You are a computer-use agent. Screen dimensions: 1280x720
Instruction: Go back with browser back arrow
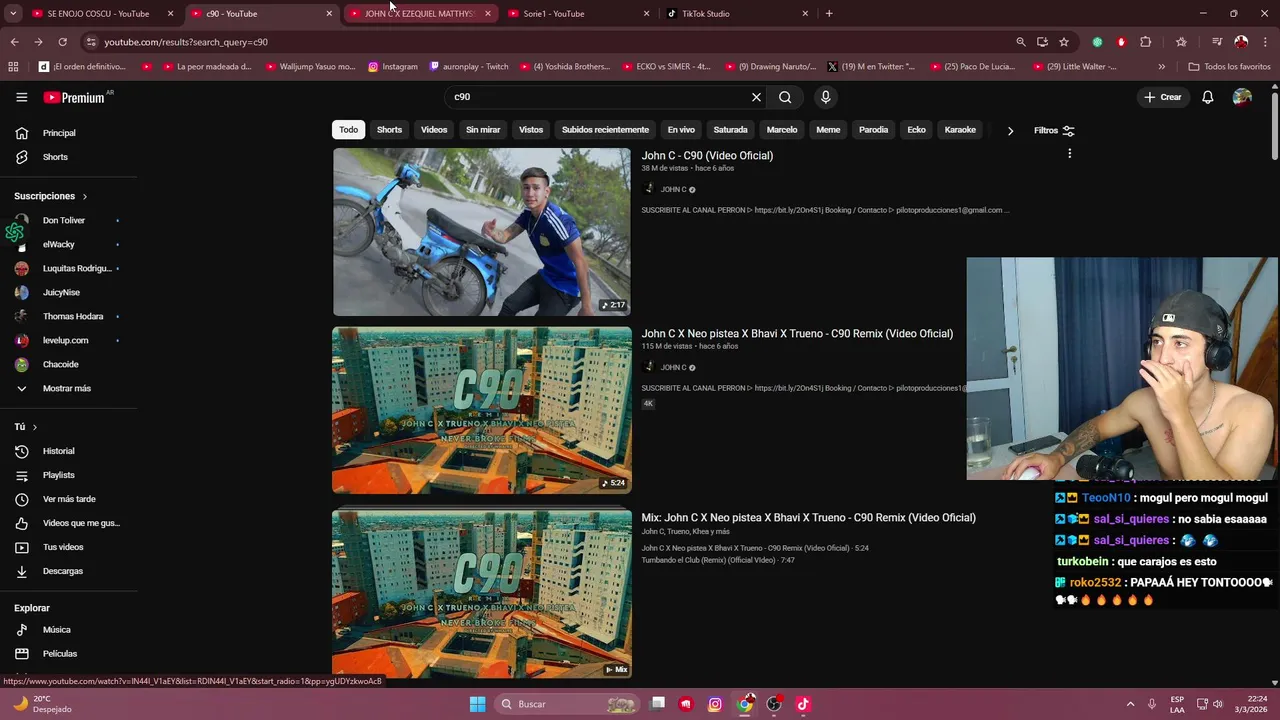click(14, 42)
